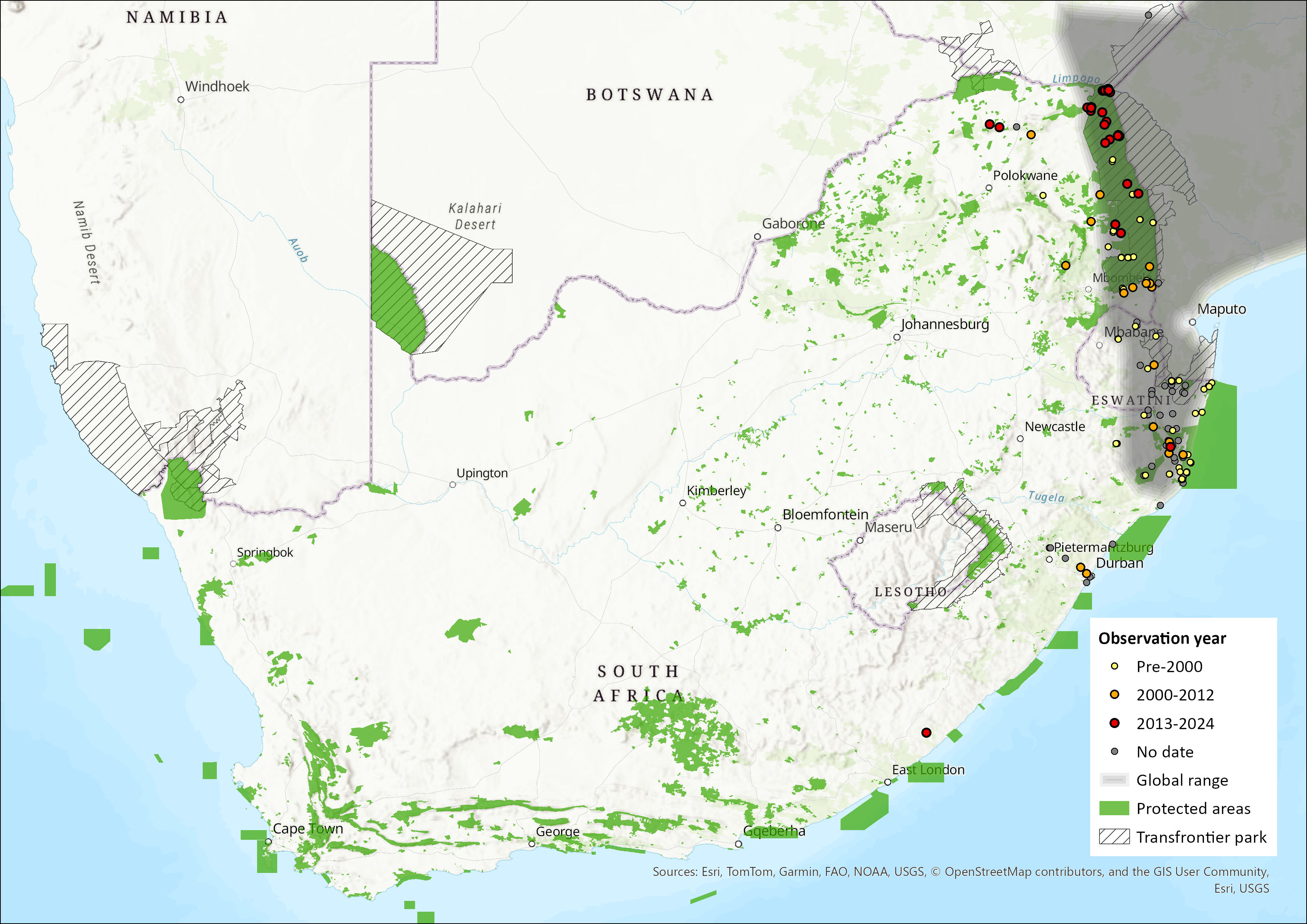Click the Upington city marker circle

pos(453,484)
